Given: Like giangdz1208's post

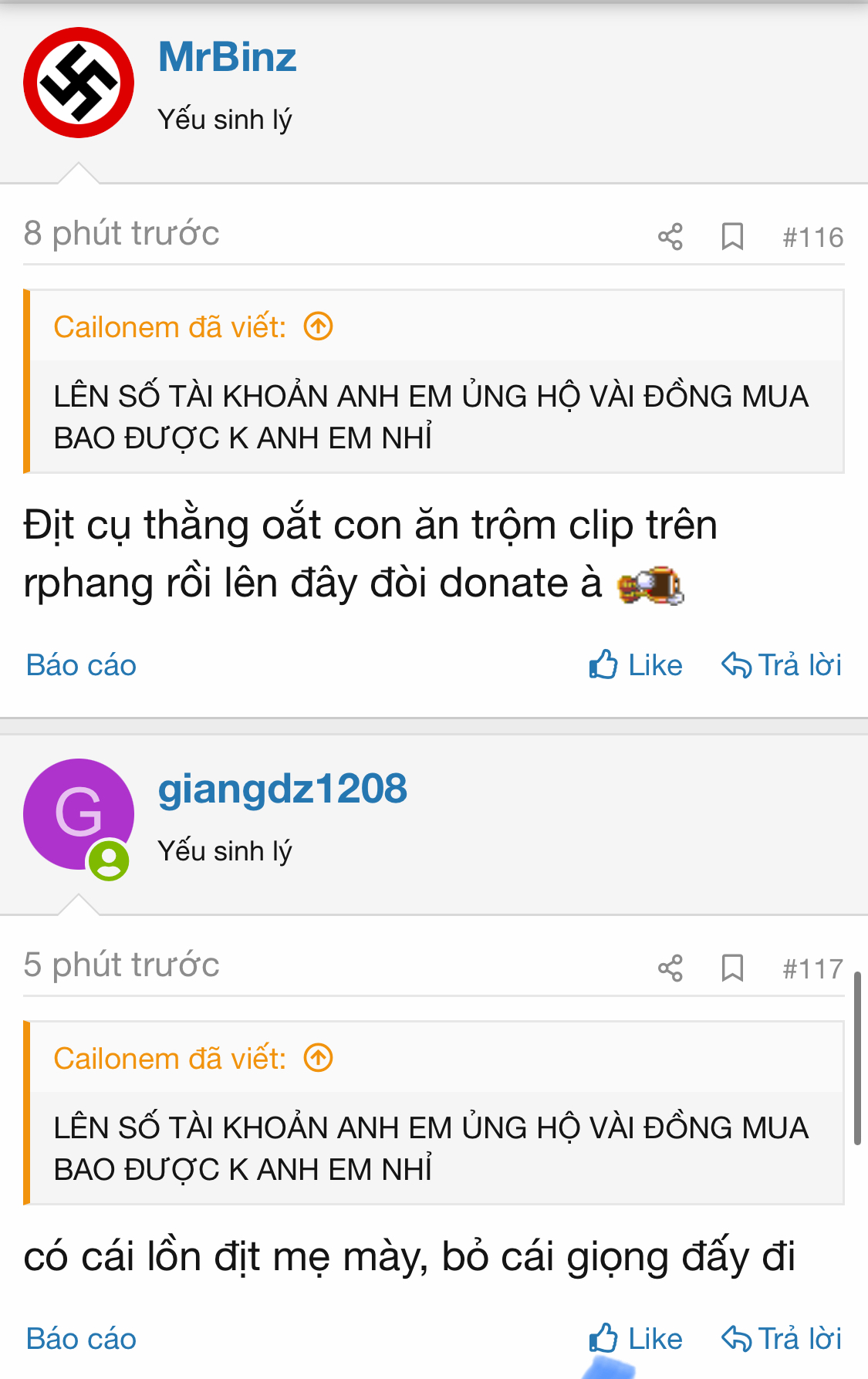Looking at the screenshot, I should (x=635, y=1338).
